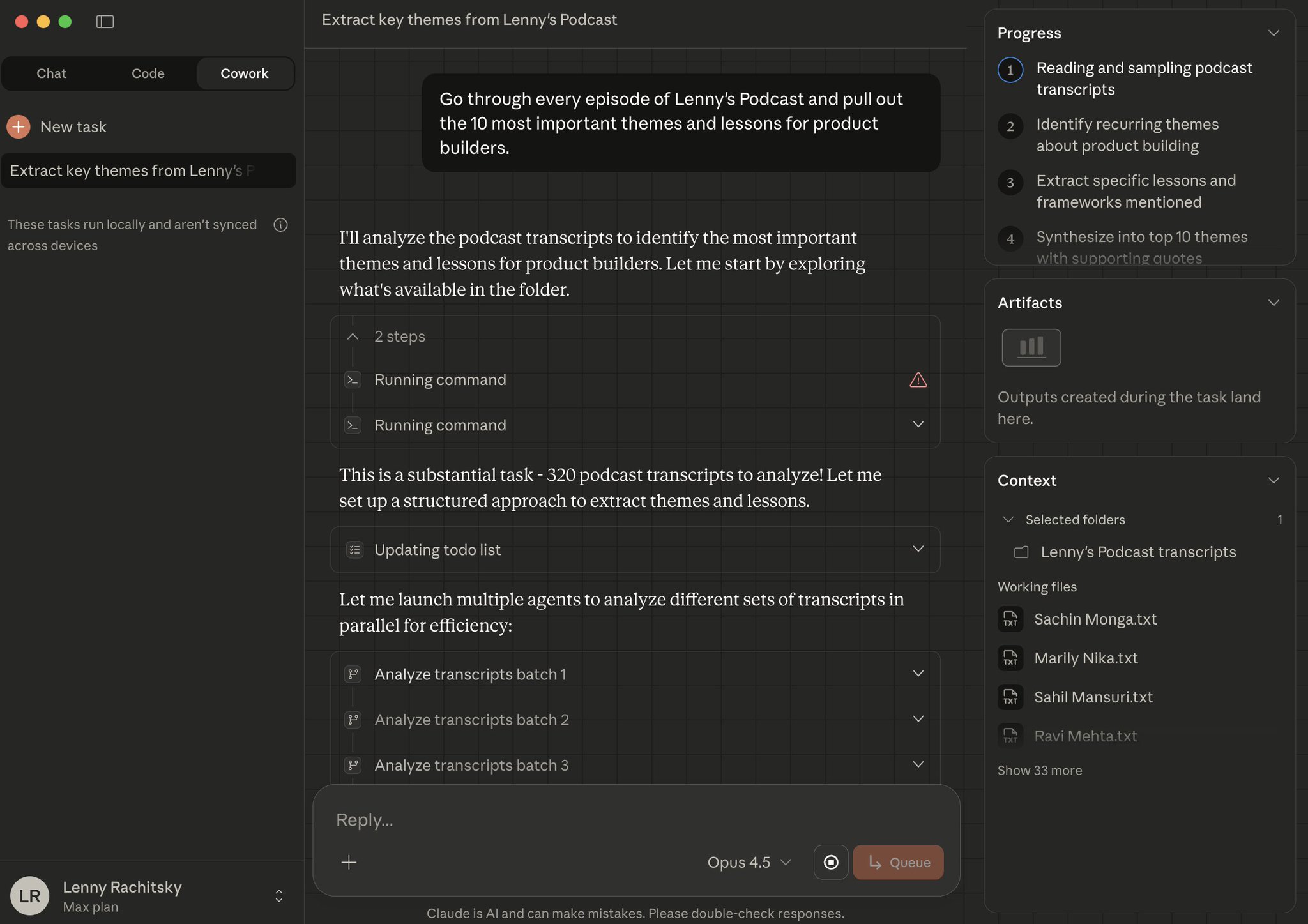Click the info icon beside local tasks note
This screenshot has height=924, width=1308.
coord(280,225)
